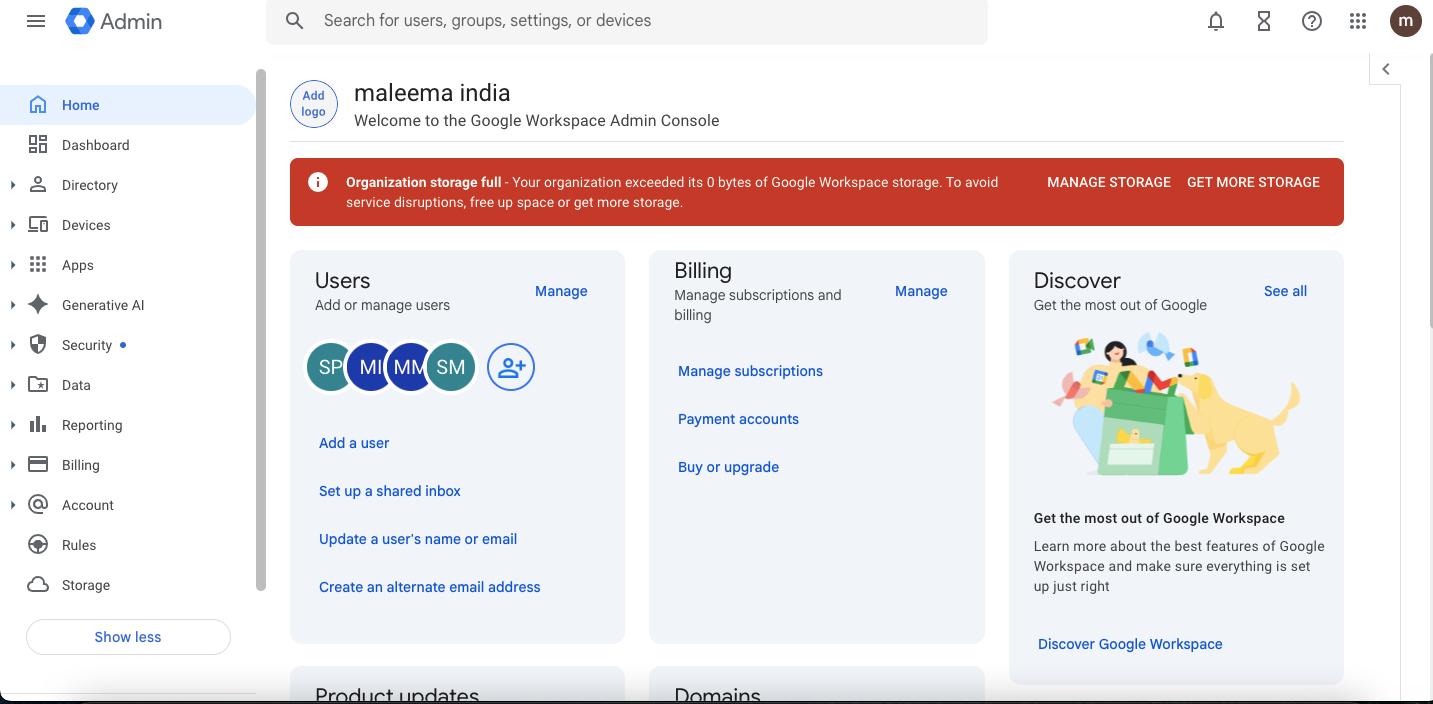Open the Manage subscriptions link
Screen dimensions: 1433x704
coord(750,371)
